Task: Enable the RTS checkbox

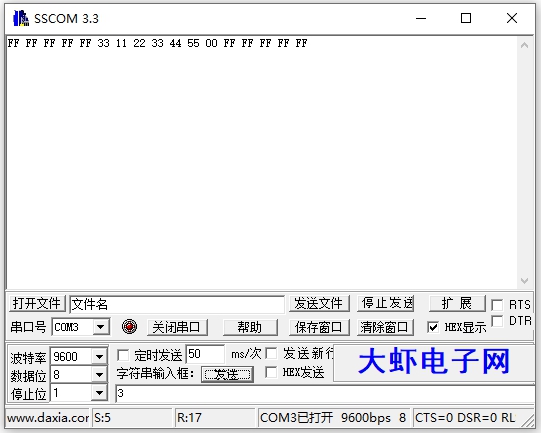Action: 497,305
